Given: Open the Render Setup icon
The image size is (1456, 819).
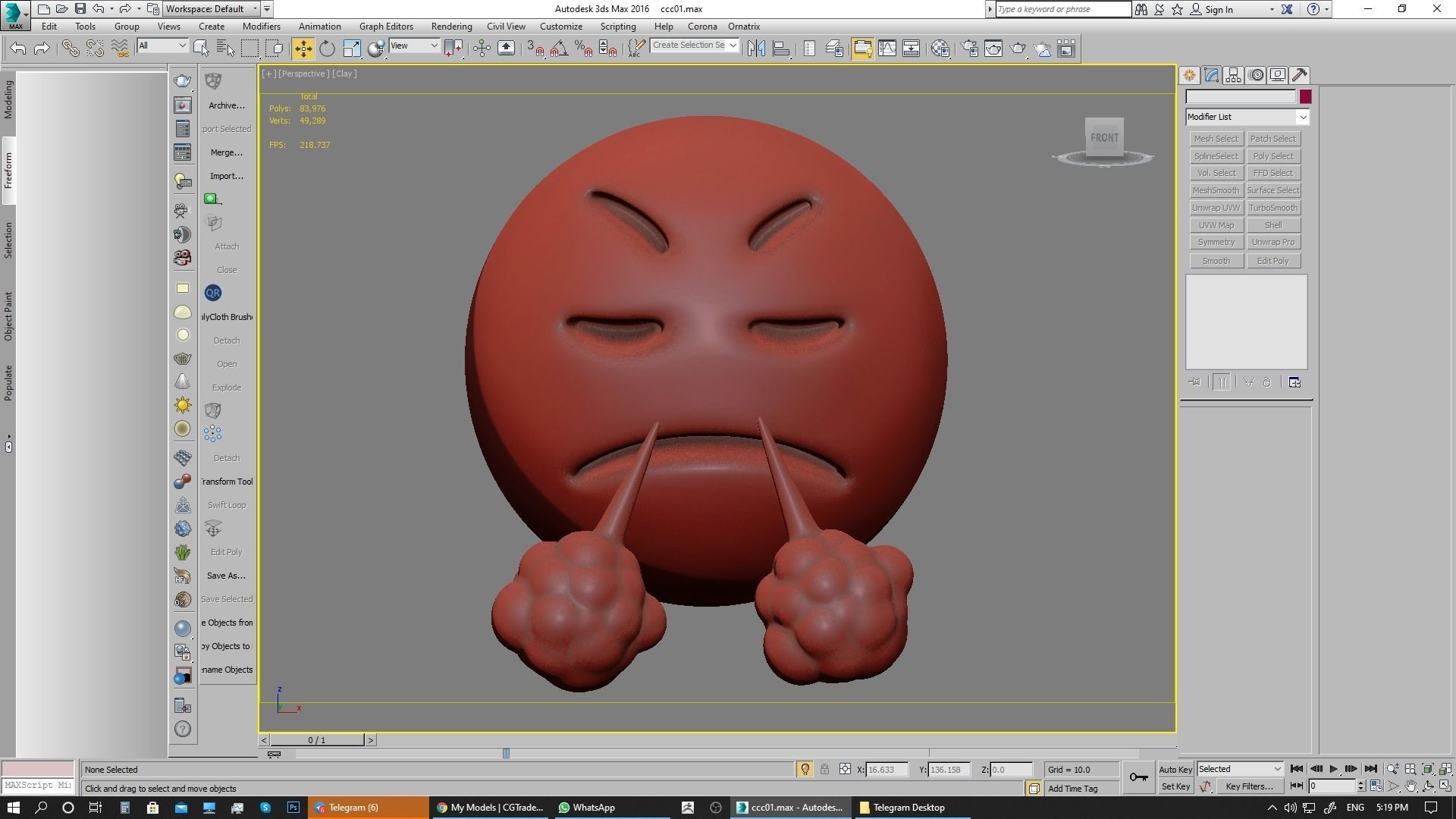Looking at the screenshot, I should click(969, 49).
